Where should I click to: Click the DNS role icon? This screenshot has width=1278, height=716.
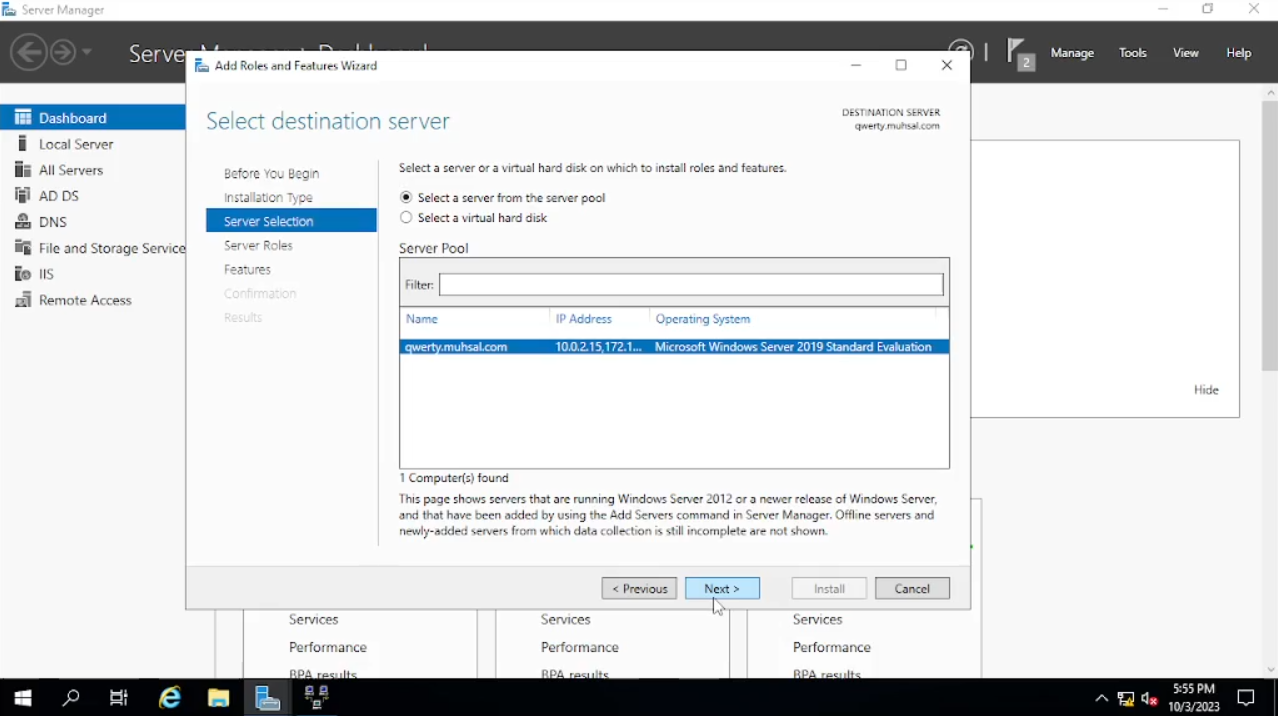[23, 222]
